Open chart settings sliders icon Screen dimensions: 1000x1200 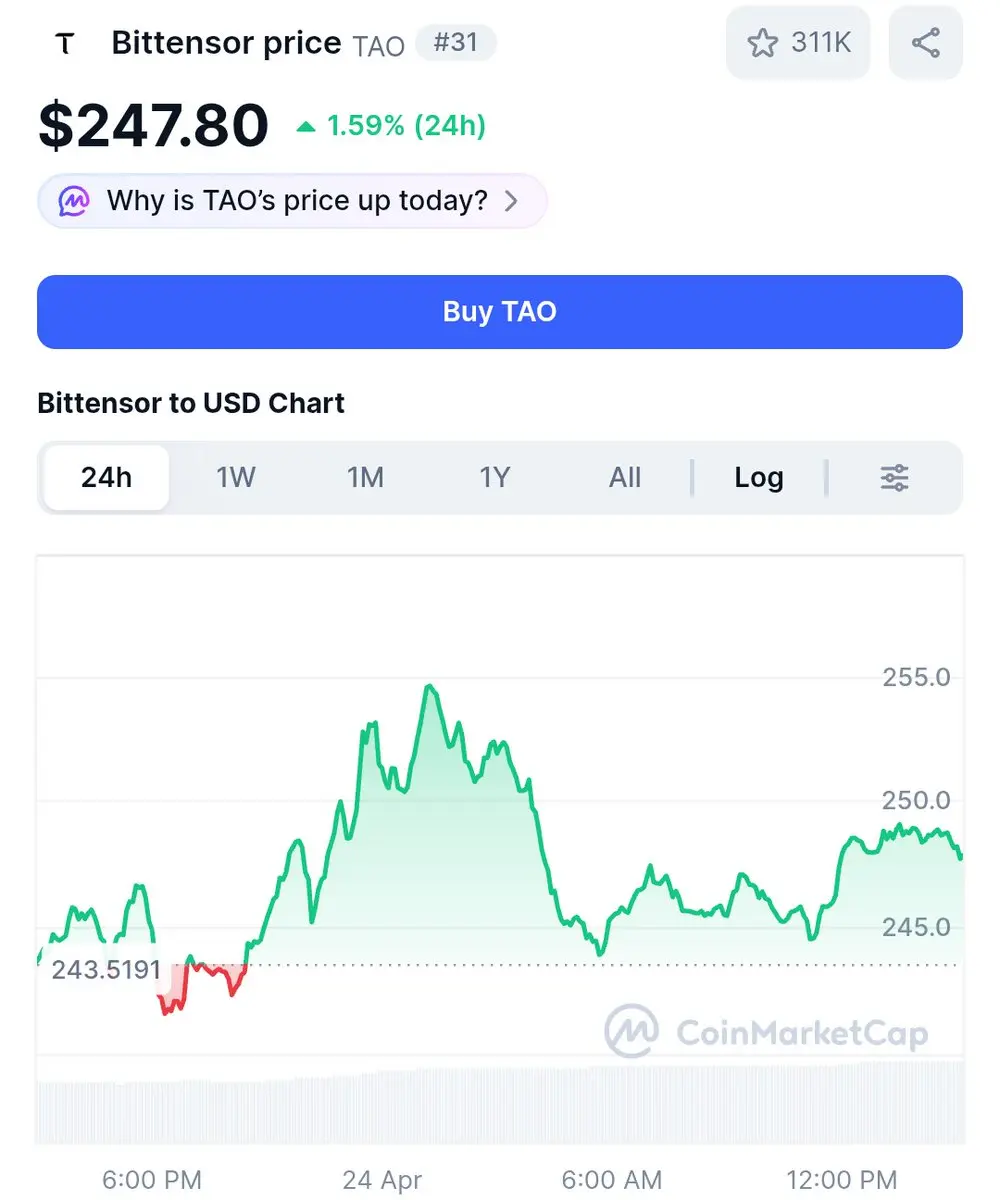[x=894, y=478]
